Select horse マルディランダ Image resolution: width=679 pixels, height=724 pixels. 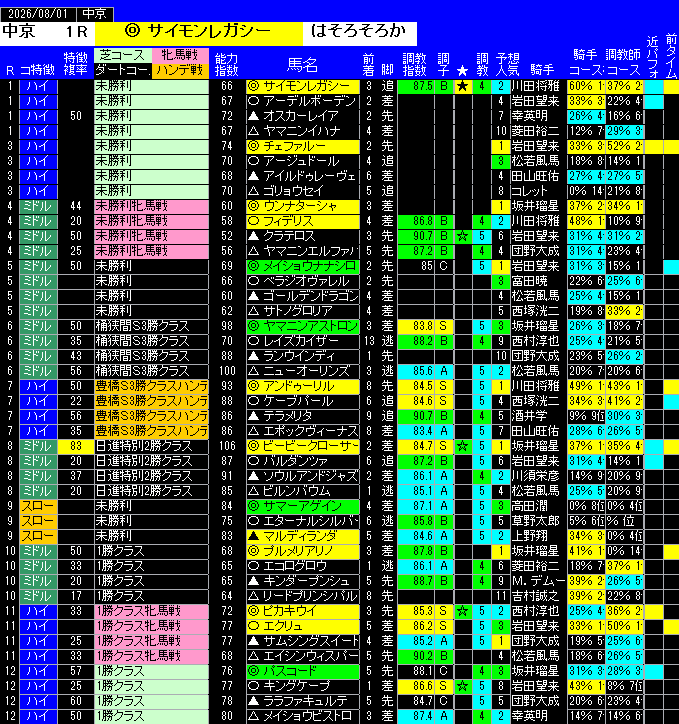[303, 537]
